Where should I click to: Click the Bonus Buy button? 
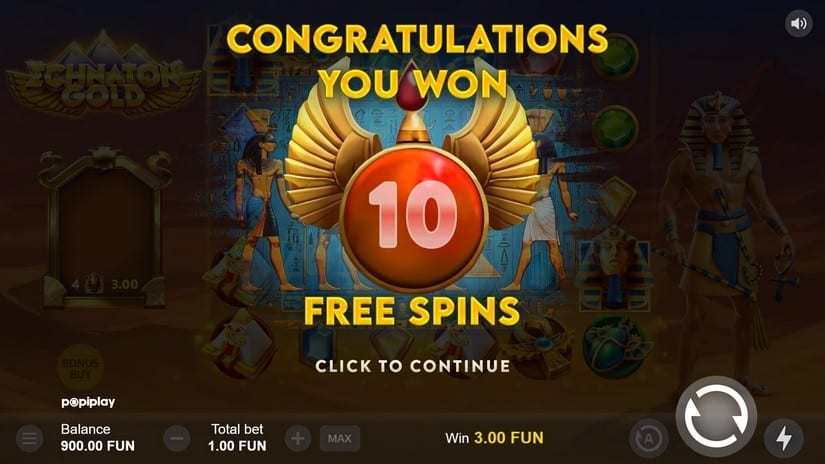point(81,368)
